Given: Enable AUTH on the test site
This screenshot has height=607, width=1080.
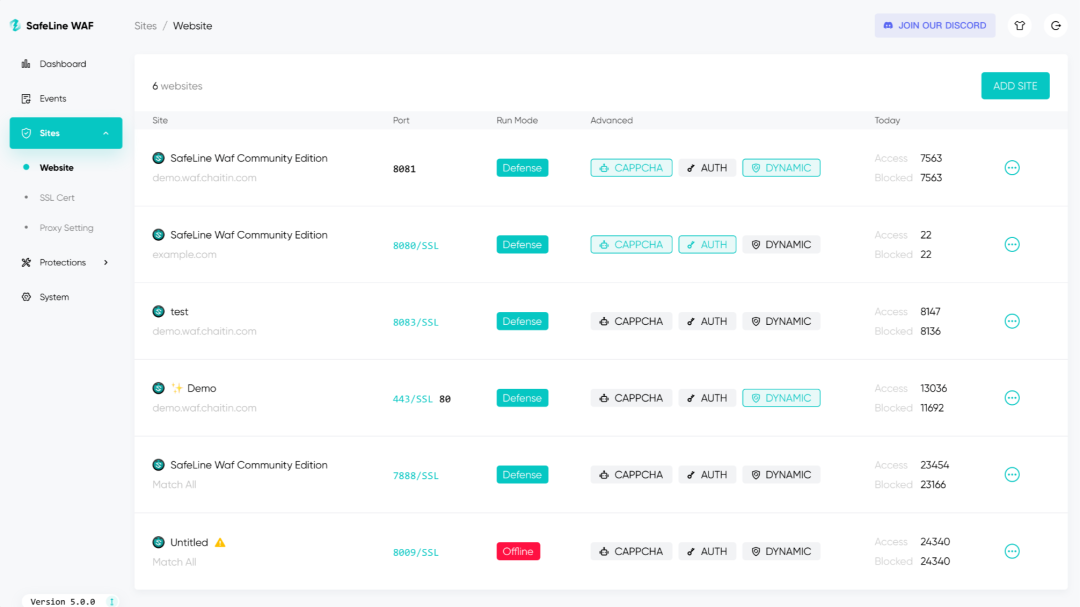Looking at the screenshot, I should [707, 321].
